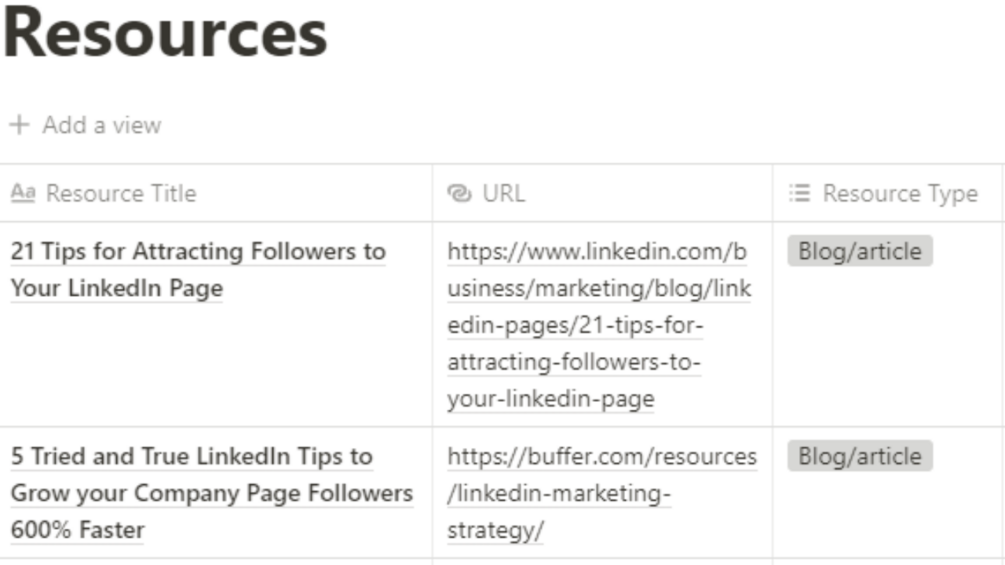Click the plus icon beside Add a view
Viewport: 1005px width, 565px height.
pyautogui.click(x=18, y=125)
